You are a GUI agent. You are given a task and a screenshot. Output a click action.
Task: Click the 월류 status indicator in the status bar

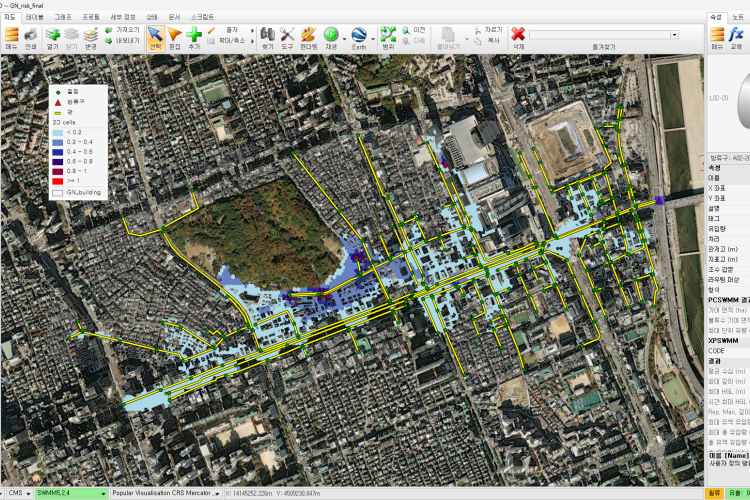pos(714,493)
